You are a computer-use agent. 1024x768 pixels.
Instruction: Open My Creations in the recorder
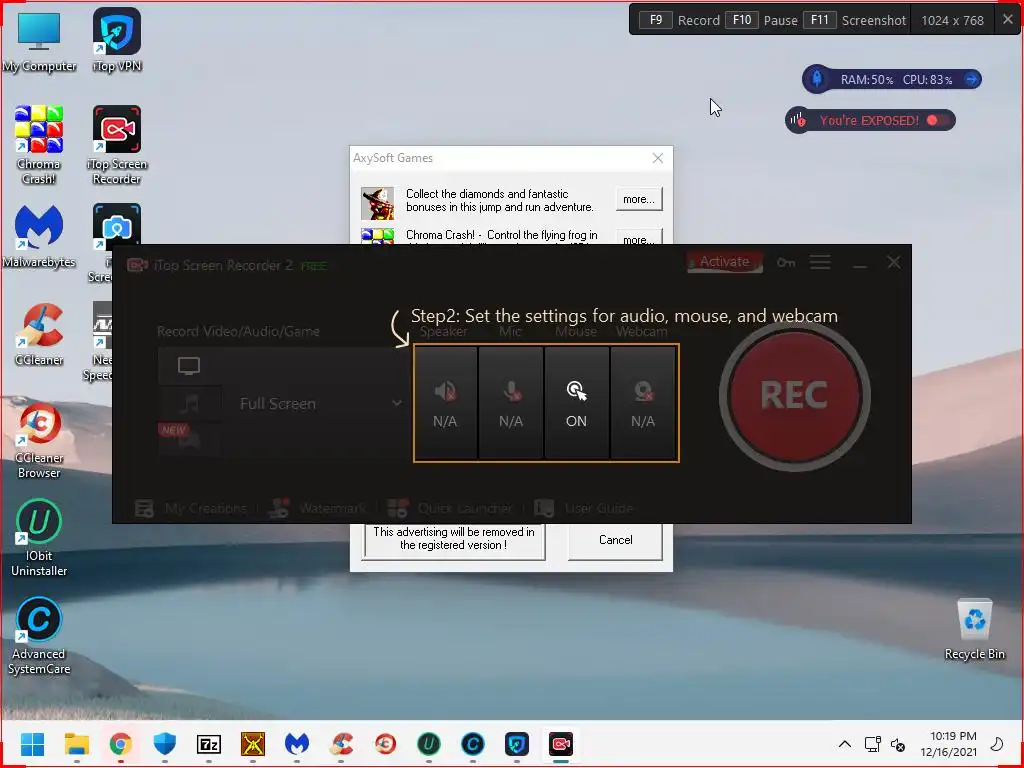[191, 508]
